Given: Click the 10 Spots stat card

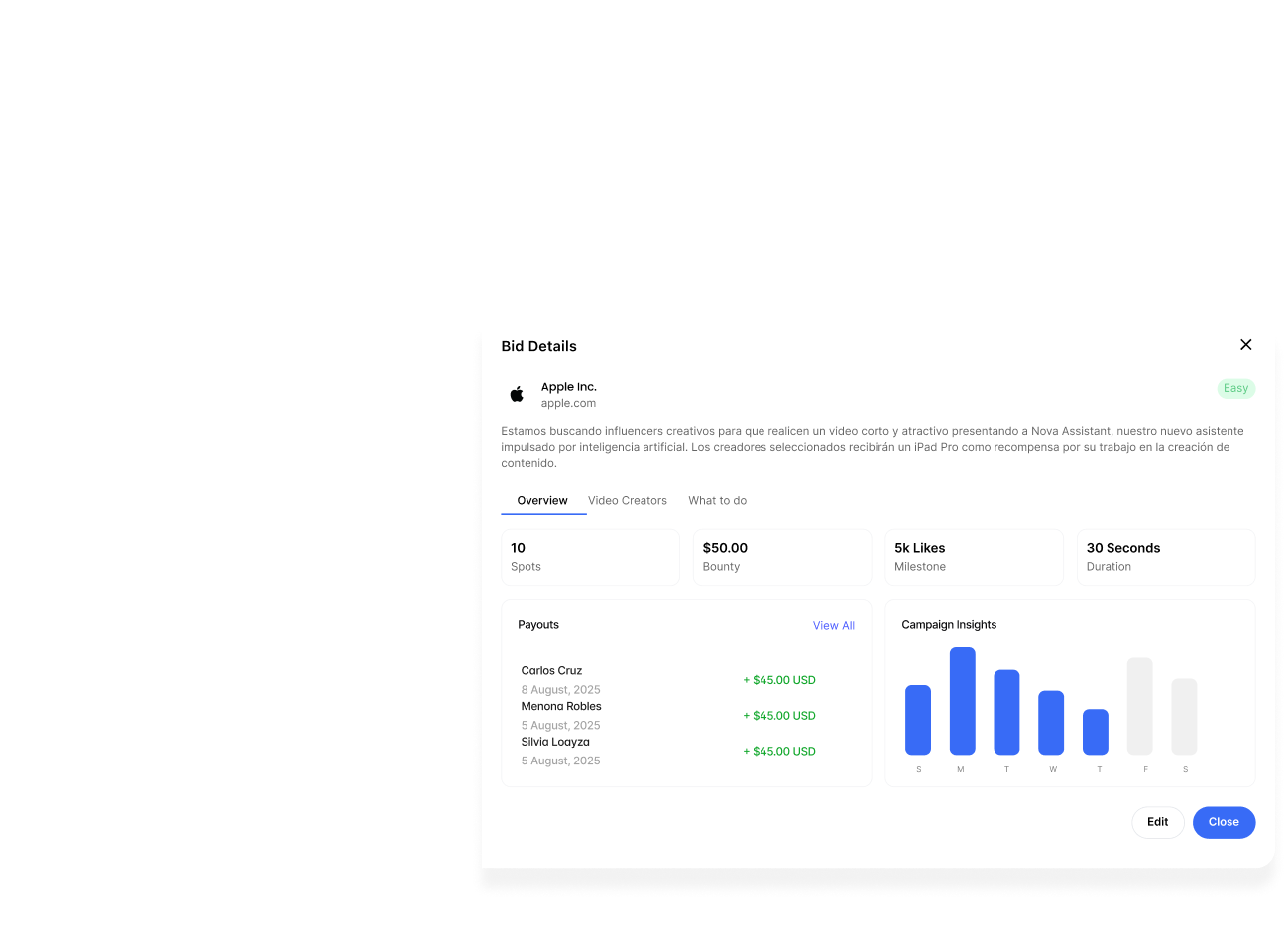Looking at the screenshot, I should point(590,557).
